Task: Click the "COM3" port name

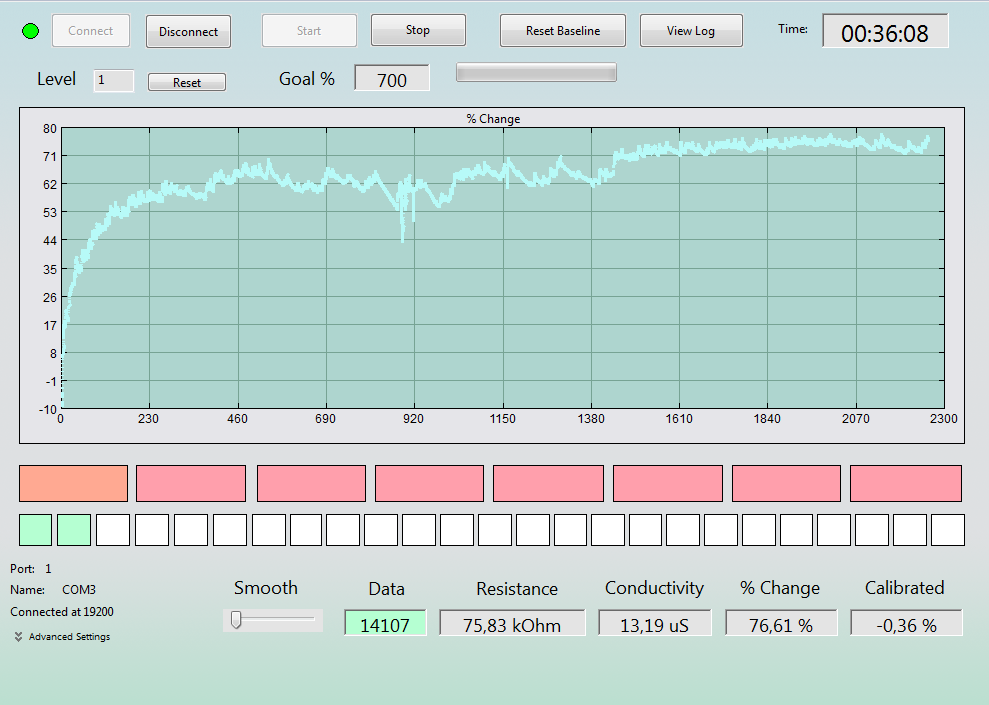Action: tap(79, 590)
